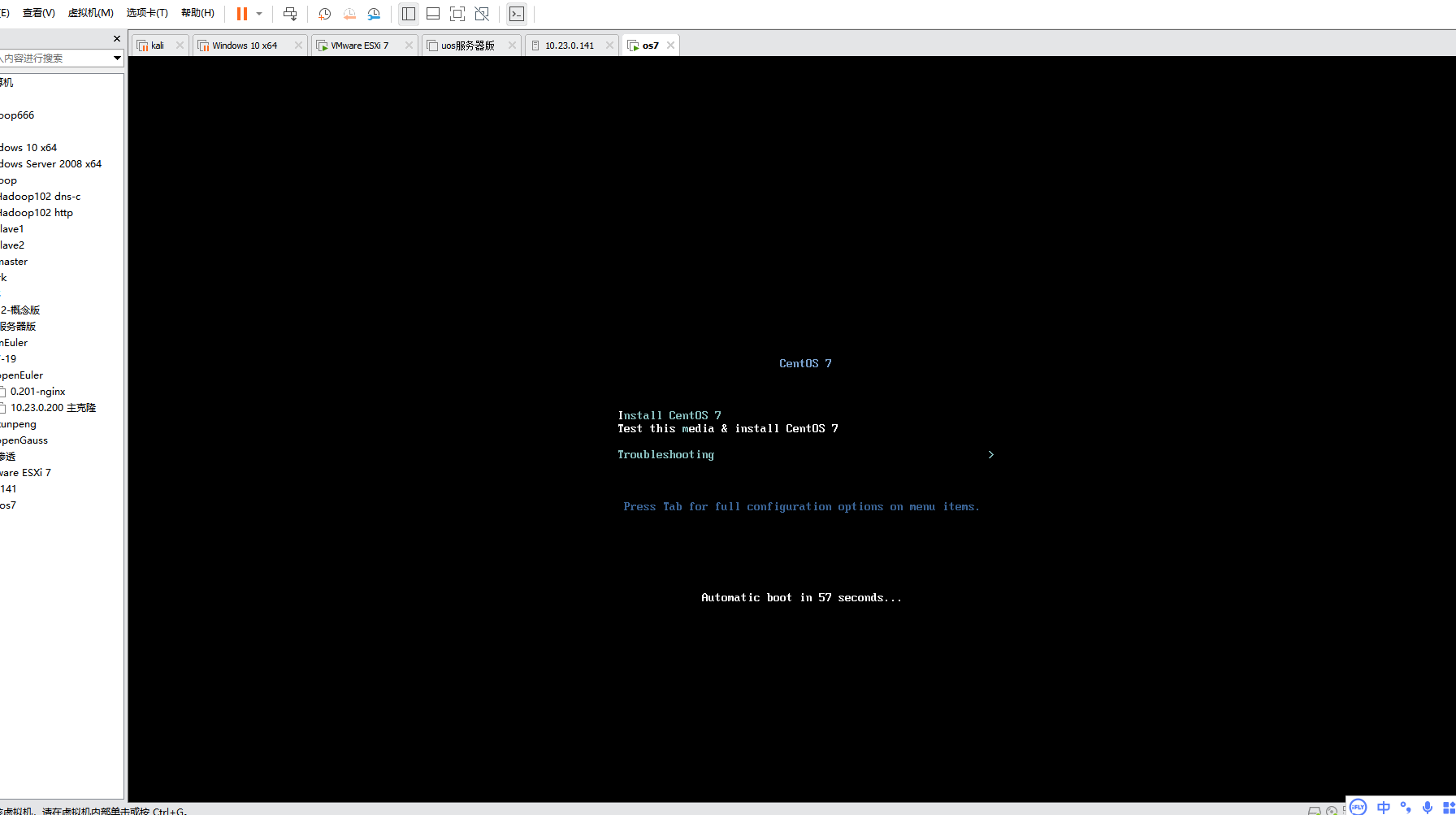
Task: Click the microphone voice input icon
Action: 1428,807
